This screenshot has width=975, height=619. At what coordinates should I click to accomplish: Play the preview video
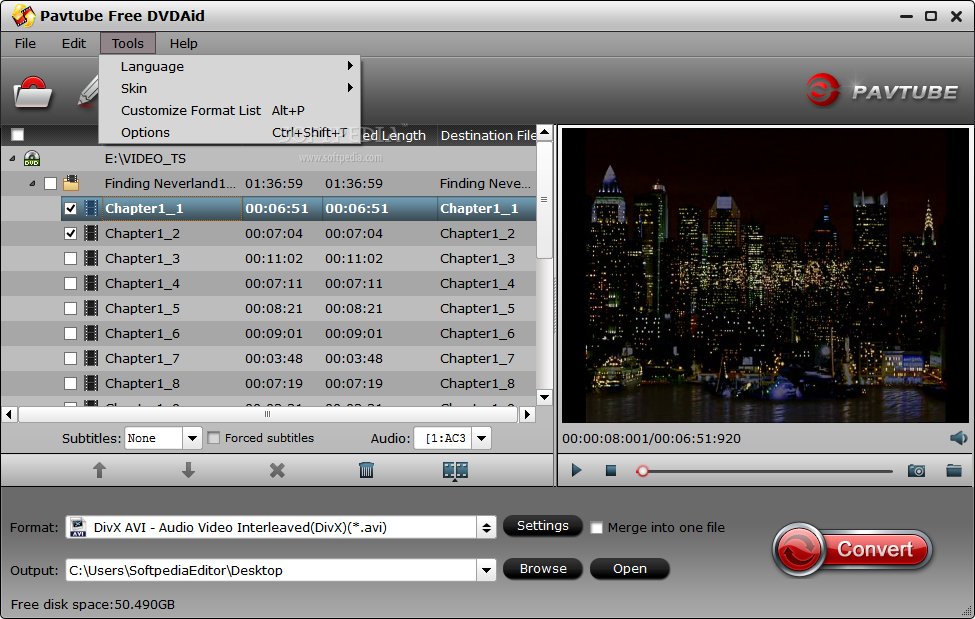[576, 470]
